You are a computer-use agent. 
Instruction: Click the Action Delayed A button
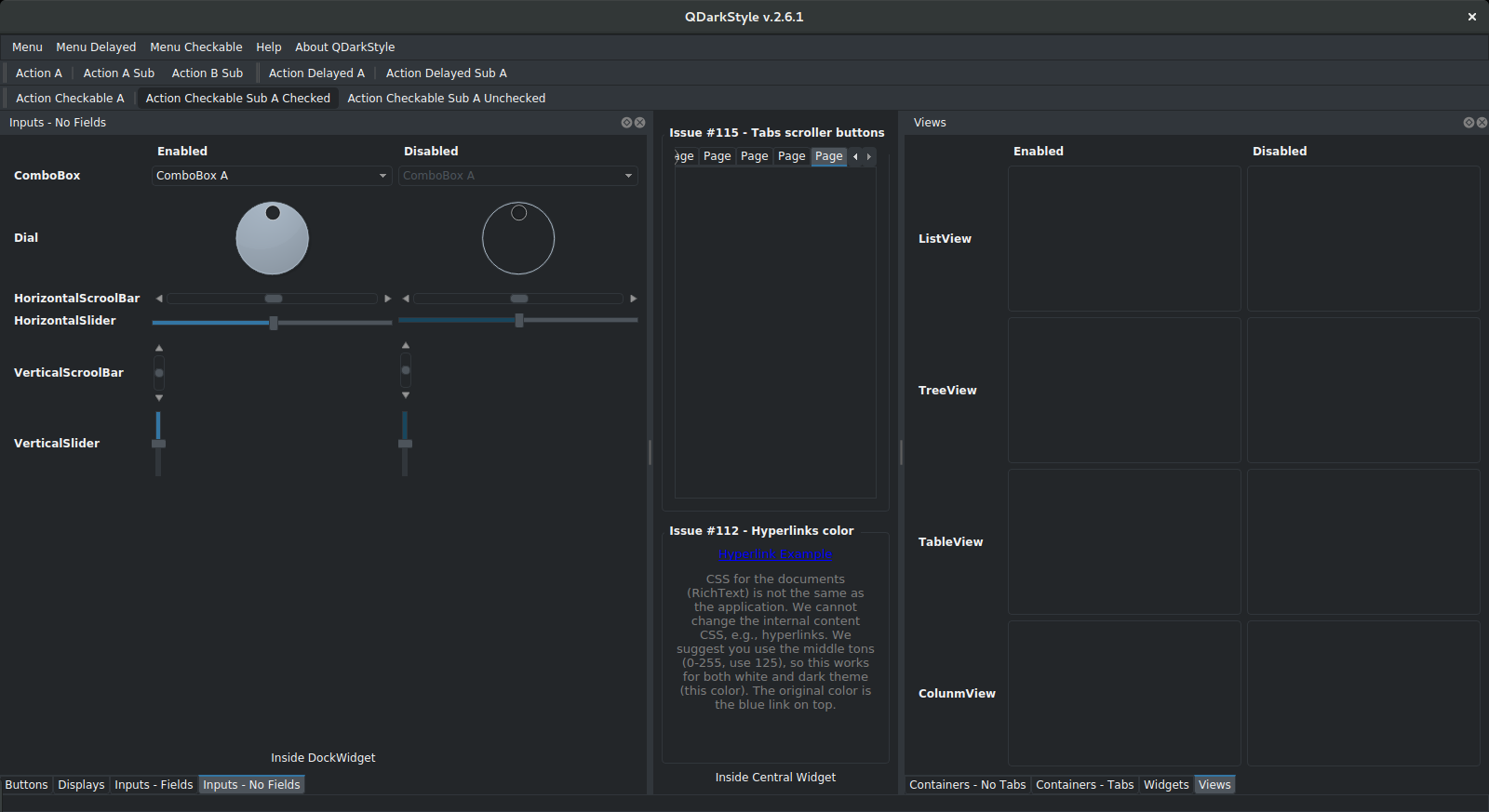pyautogui.click(x=316, y=73)
